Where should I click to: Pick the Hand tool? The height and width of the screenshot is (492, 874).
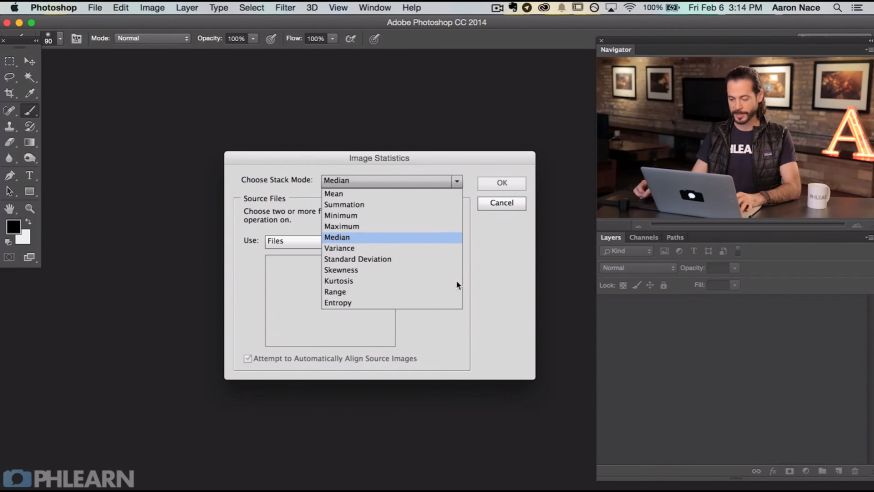point(10,209)
